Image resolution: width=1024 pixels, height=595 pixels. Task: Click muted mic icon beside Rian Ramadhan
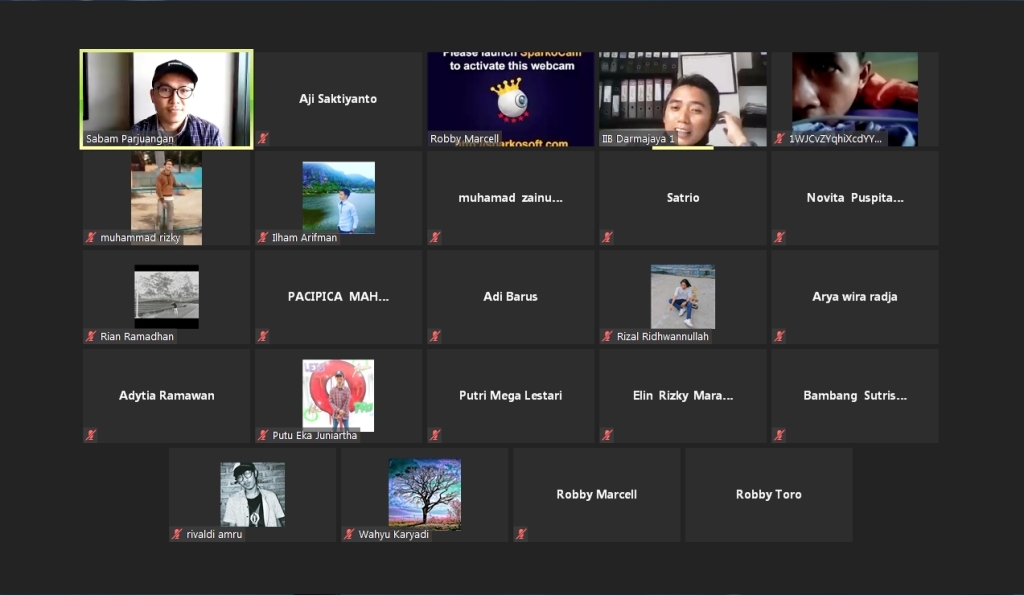pos(91,336)
